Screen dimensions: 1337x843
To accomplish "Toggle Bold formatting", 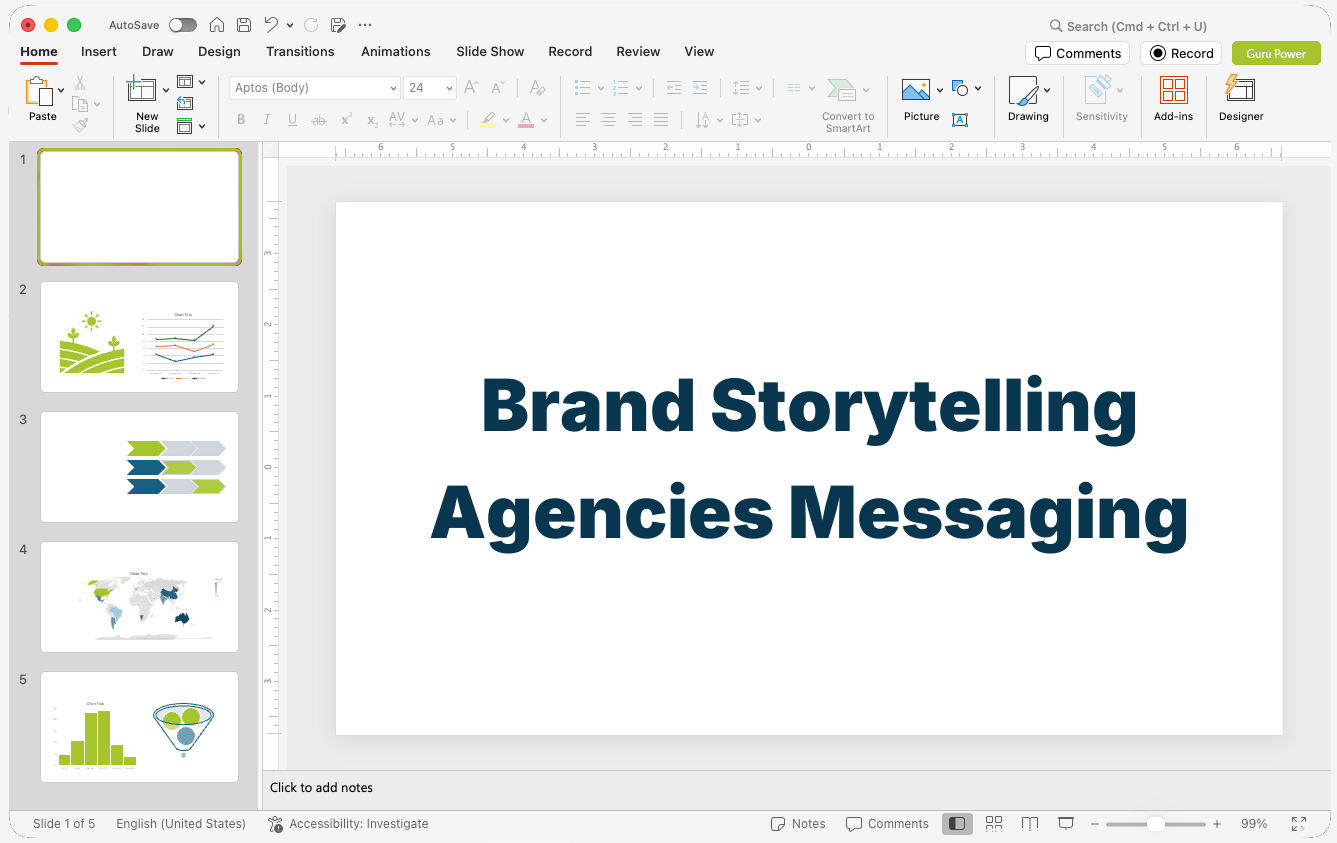I will tap(241, 120).
